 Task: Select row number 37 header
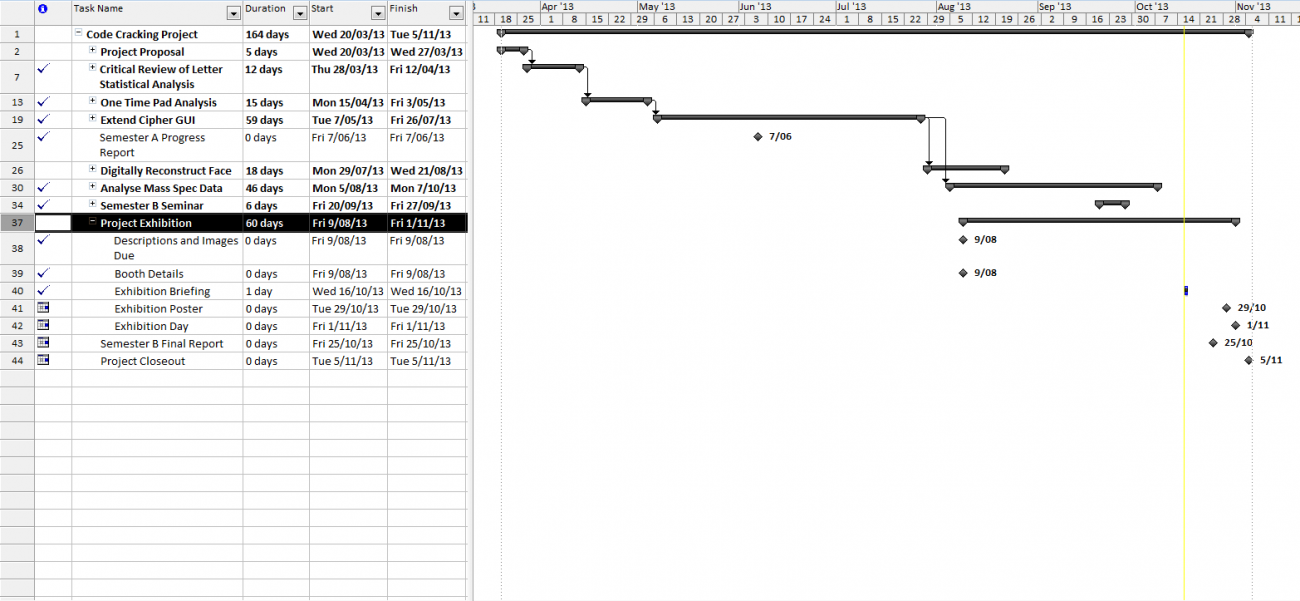tap(17, 223)
